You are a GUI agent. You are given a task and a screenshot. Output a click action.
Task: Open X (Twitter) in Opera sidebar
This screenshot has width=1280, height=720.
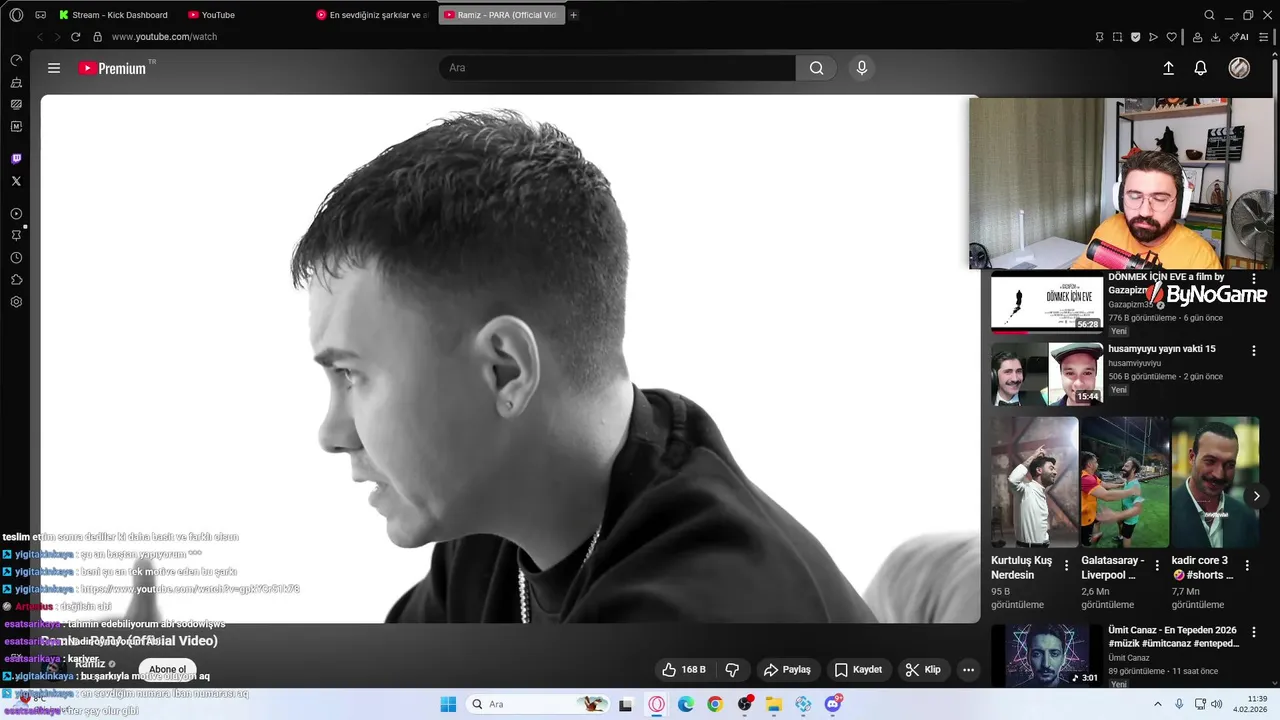(x=16, y=181)
